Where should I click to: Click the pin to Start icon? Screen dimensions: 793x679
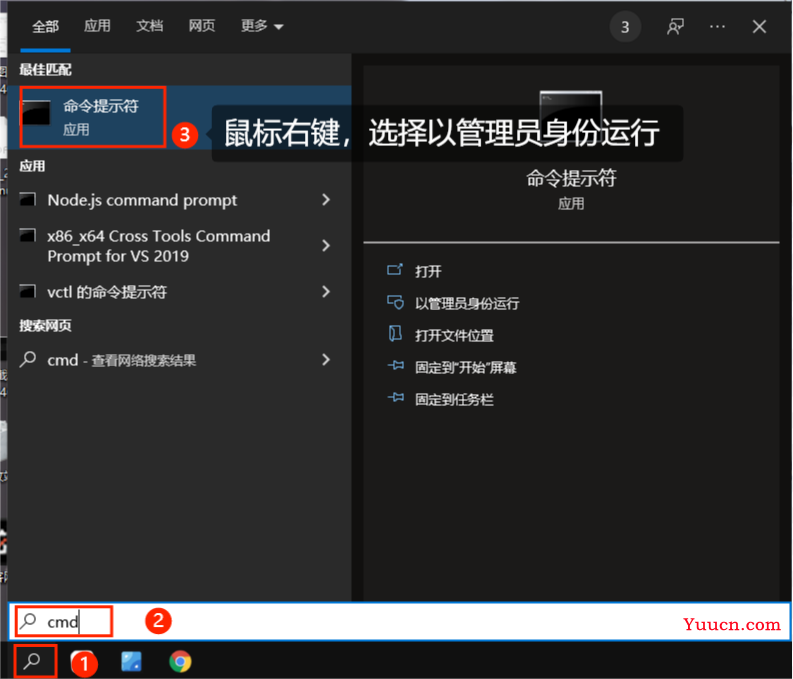pyautogui.click(x=395, y=365)
